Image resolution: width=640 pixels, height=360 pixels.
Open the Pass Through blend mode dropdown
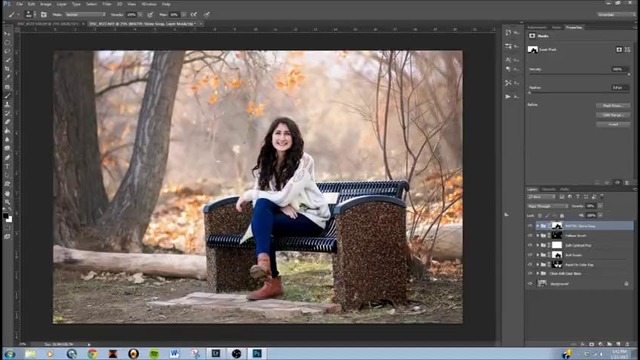click(548, 206)
